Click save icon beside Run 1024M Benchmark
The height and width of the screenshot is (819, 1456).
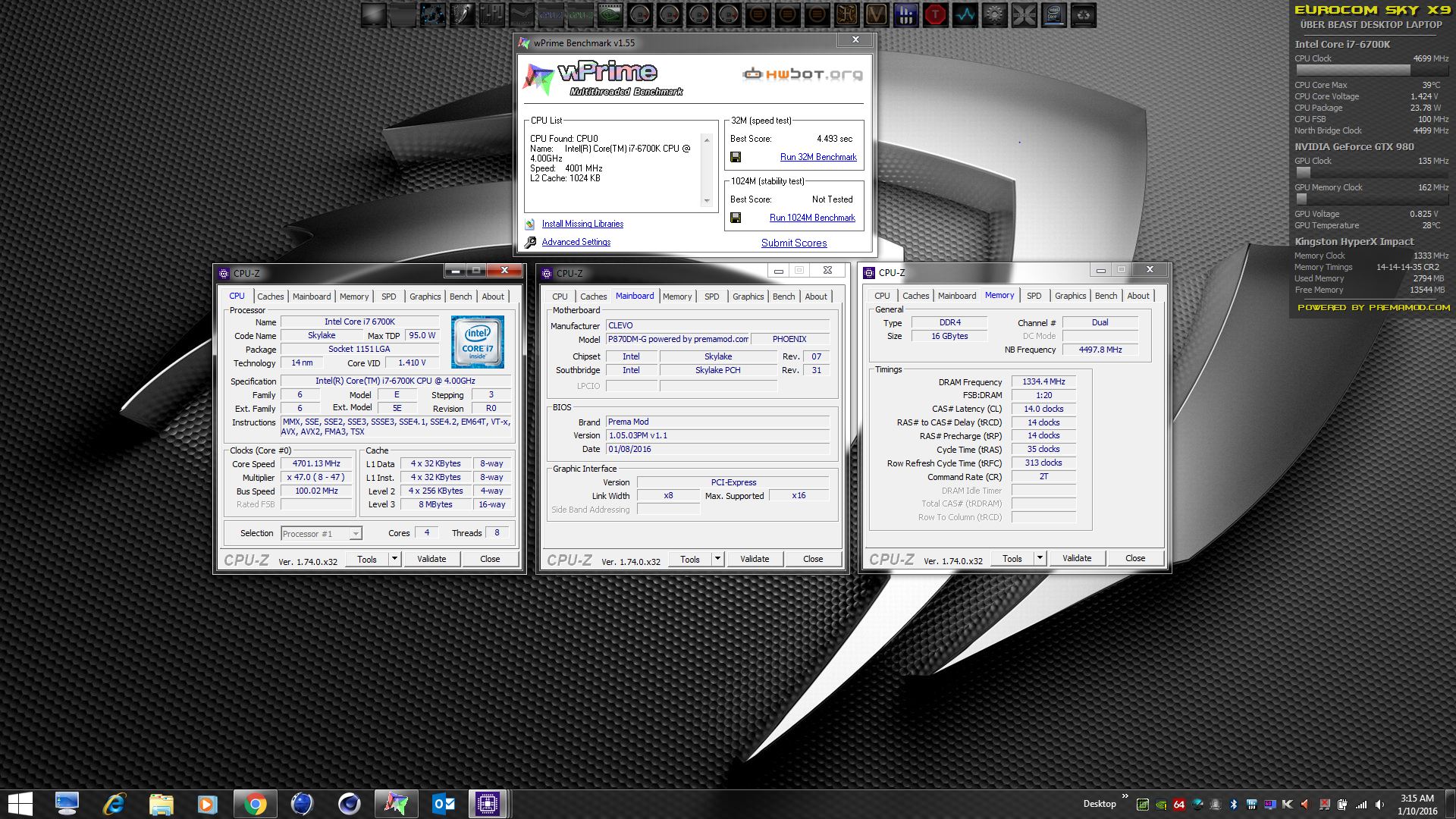coord(735,218)
